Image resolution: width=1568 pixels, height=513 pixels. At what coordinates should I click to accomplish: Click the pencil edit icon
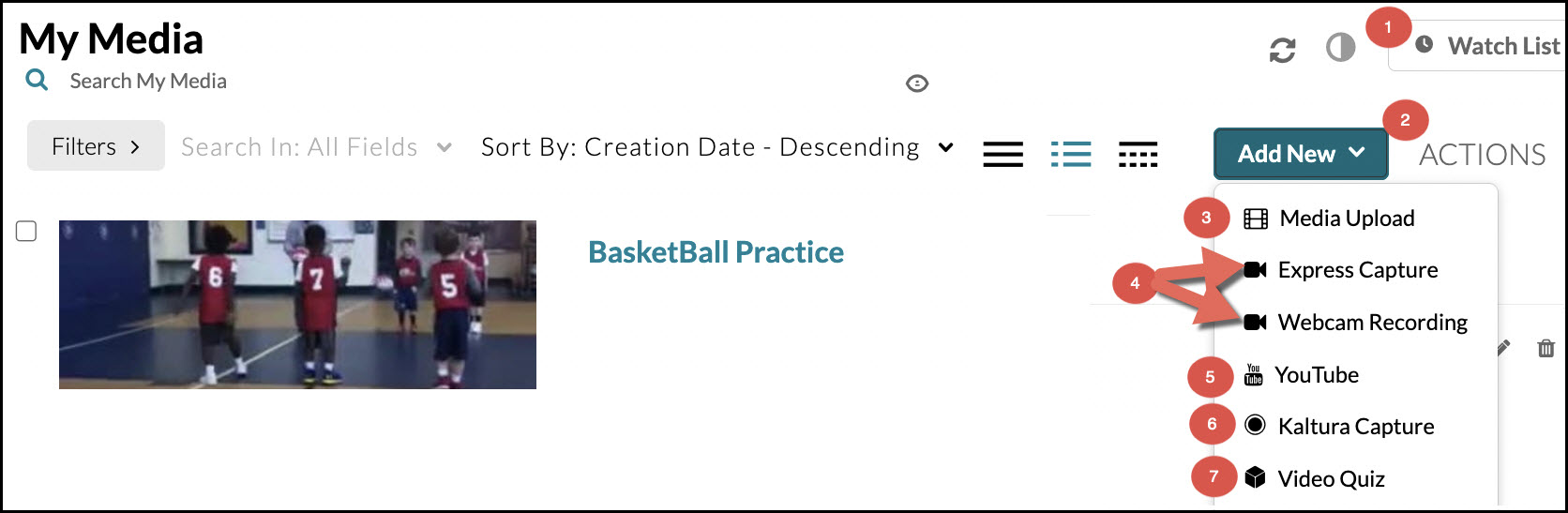tap(1503, 348)
